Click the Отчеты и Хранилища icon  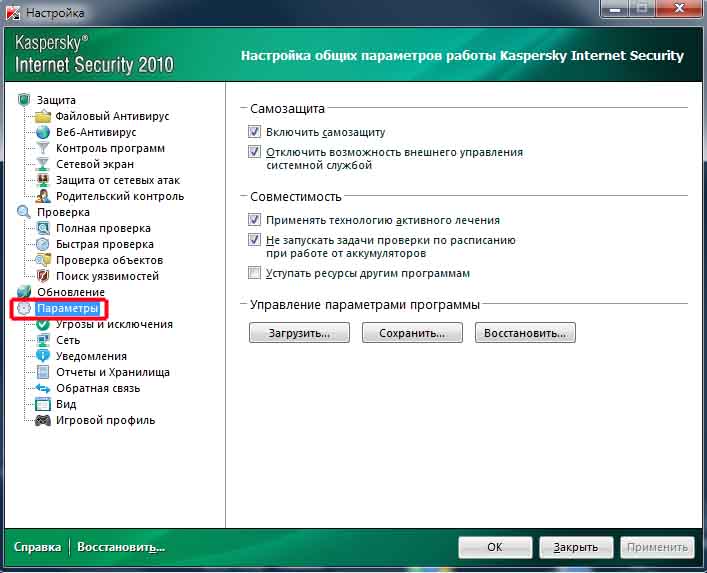coord(43,372)
